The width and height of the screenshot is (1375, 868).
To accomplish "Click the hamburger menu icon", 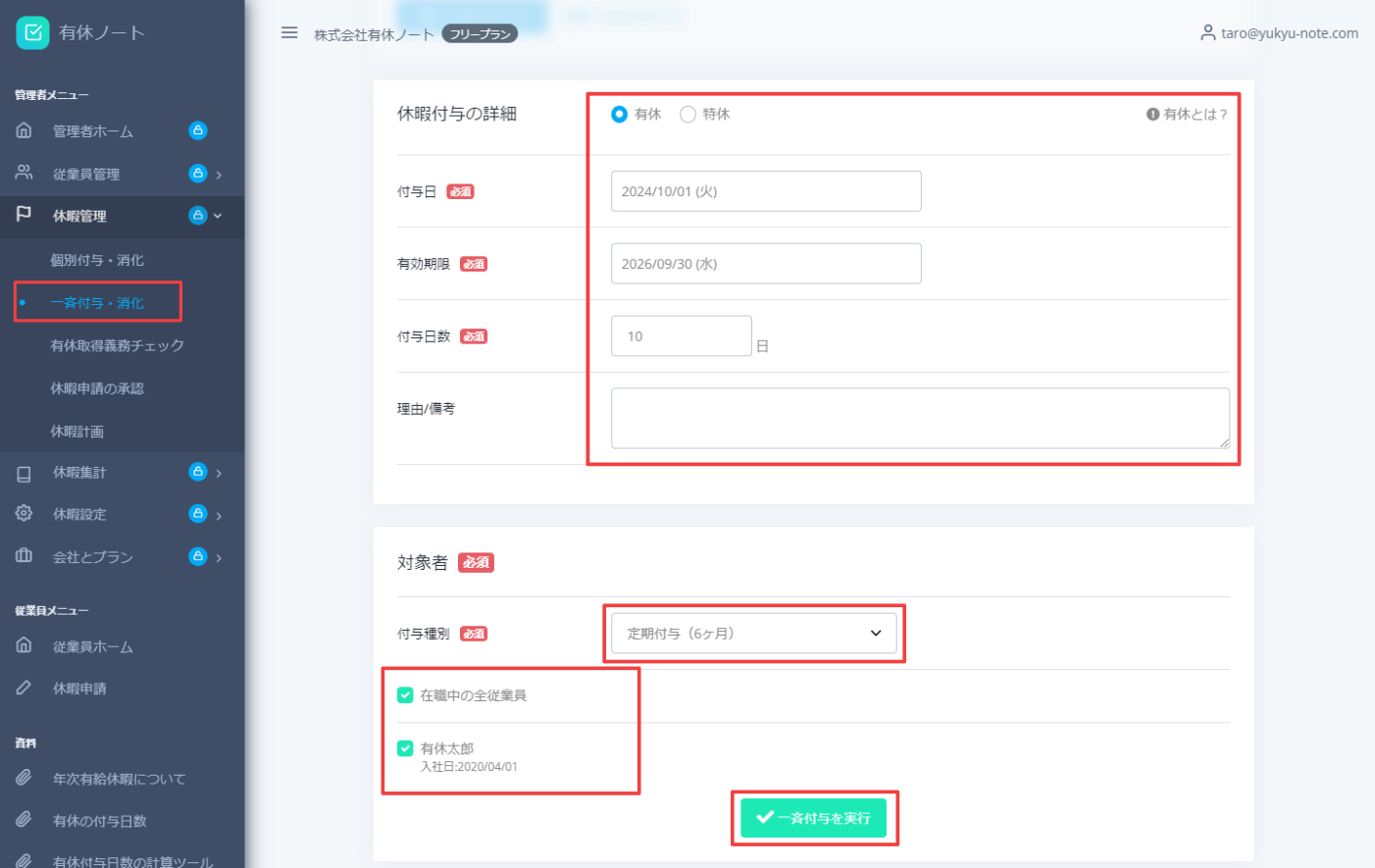I will point(289,32).
